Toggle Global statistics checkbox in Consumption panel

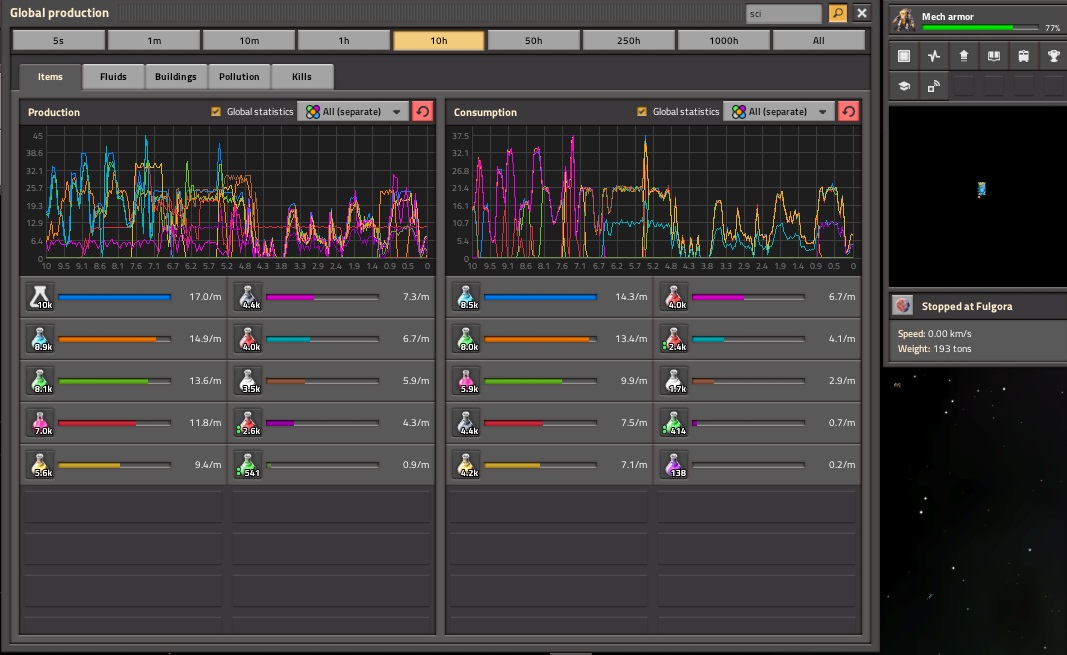pyautogui.click(x=642, y=112)
